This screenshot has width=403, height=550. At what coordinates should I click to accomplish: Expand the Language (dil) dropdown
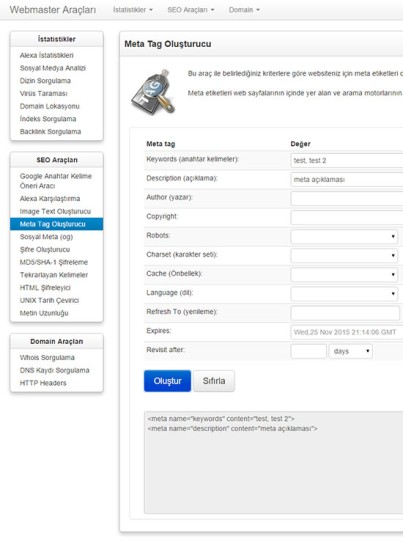coord(344,294)
